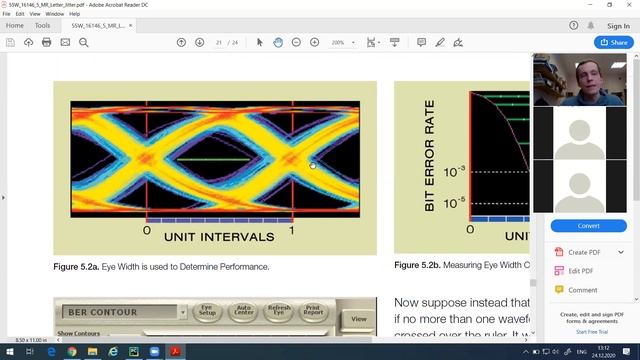Activate the Hand pan tool

coord(278,42)
